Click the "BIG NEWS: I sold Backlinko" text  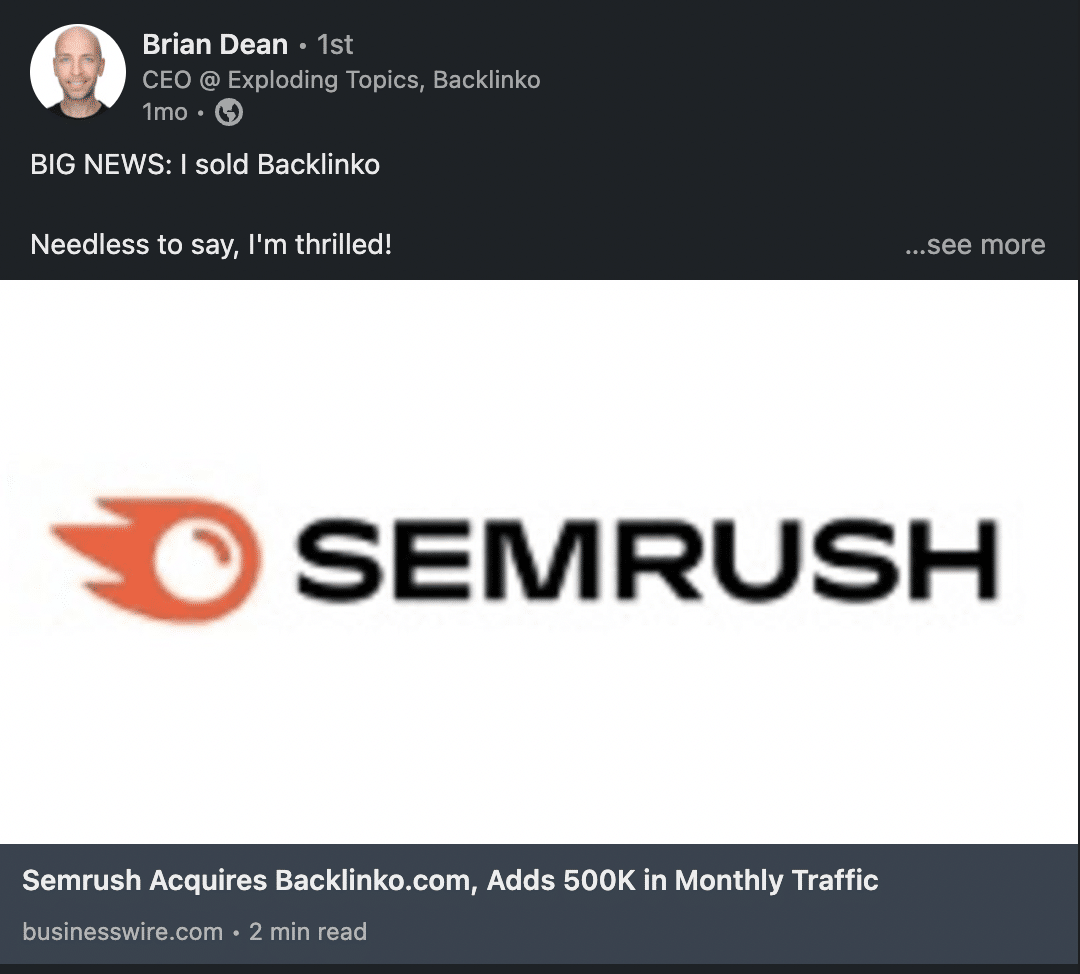click(205, 165)
